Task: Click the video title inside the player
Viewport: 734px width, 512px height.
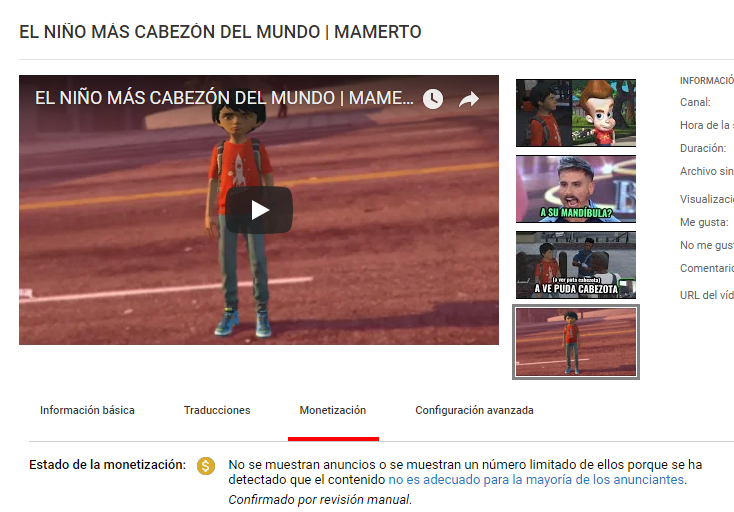Action: click(224, 98)
